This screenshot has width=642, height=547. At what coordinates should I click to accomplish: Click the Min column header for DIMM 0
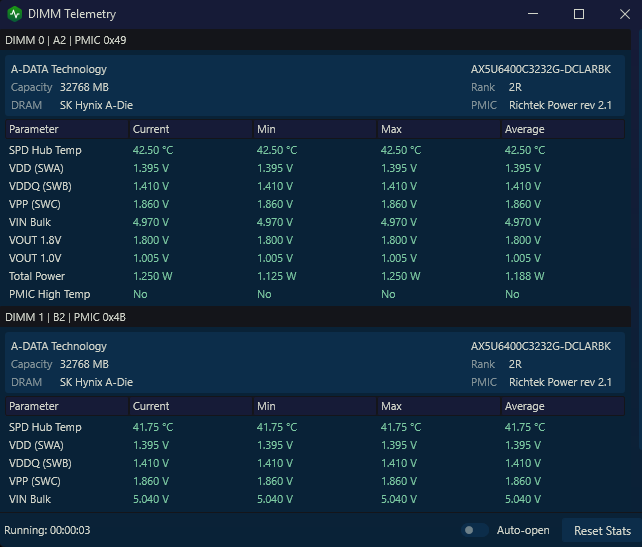tap(314, 129)
